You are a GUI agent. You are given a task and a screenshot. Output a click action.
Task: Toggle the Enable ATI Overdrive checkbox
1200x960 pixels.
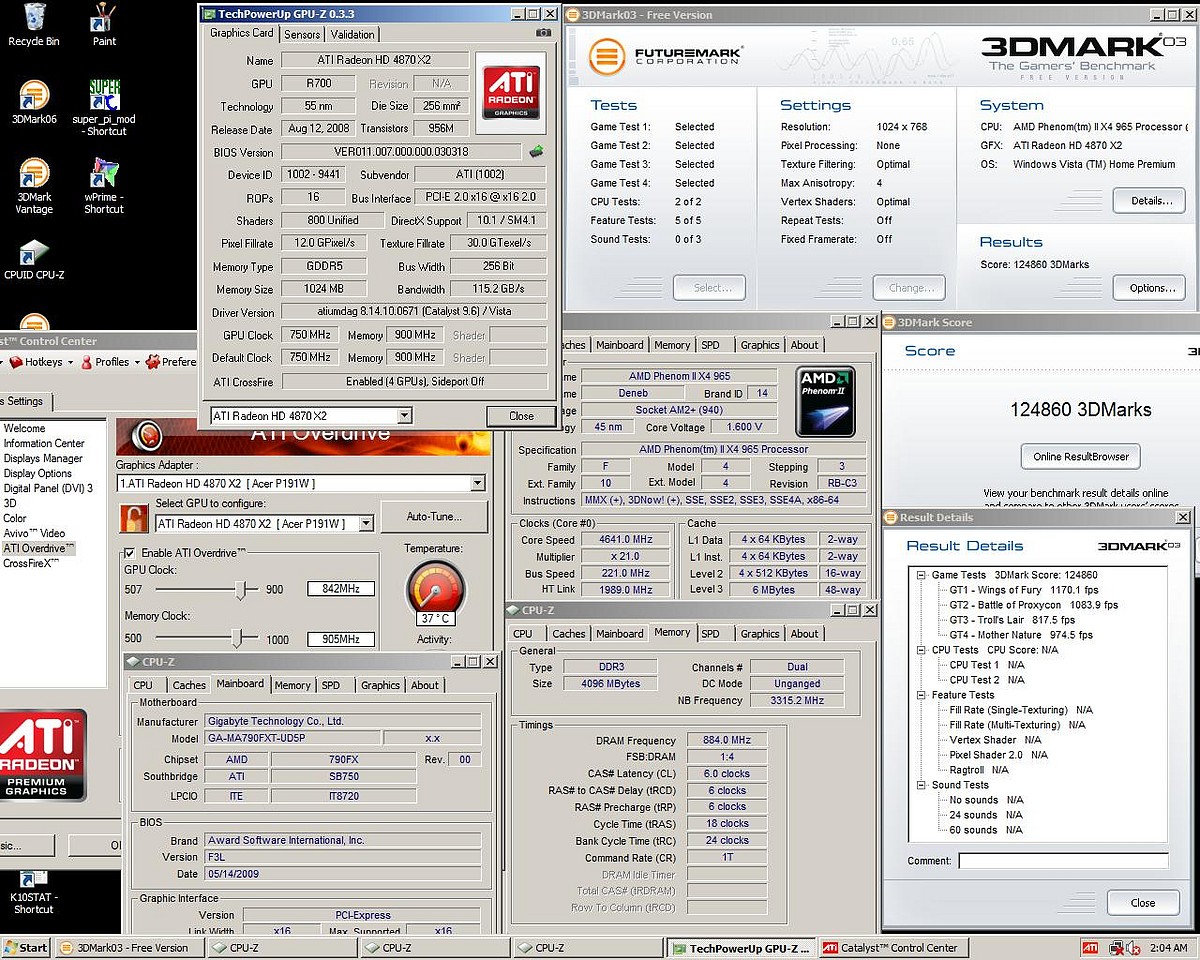(x=129, y=553)
